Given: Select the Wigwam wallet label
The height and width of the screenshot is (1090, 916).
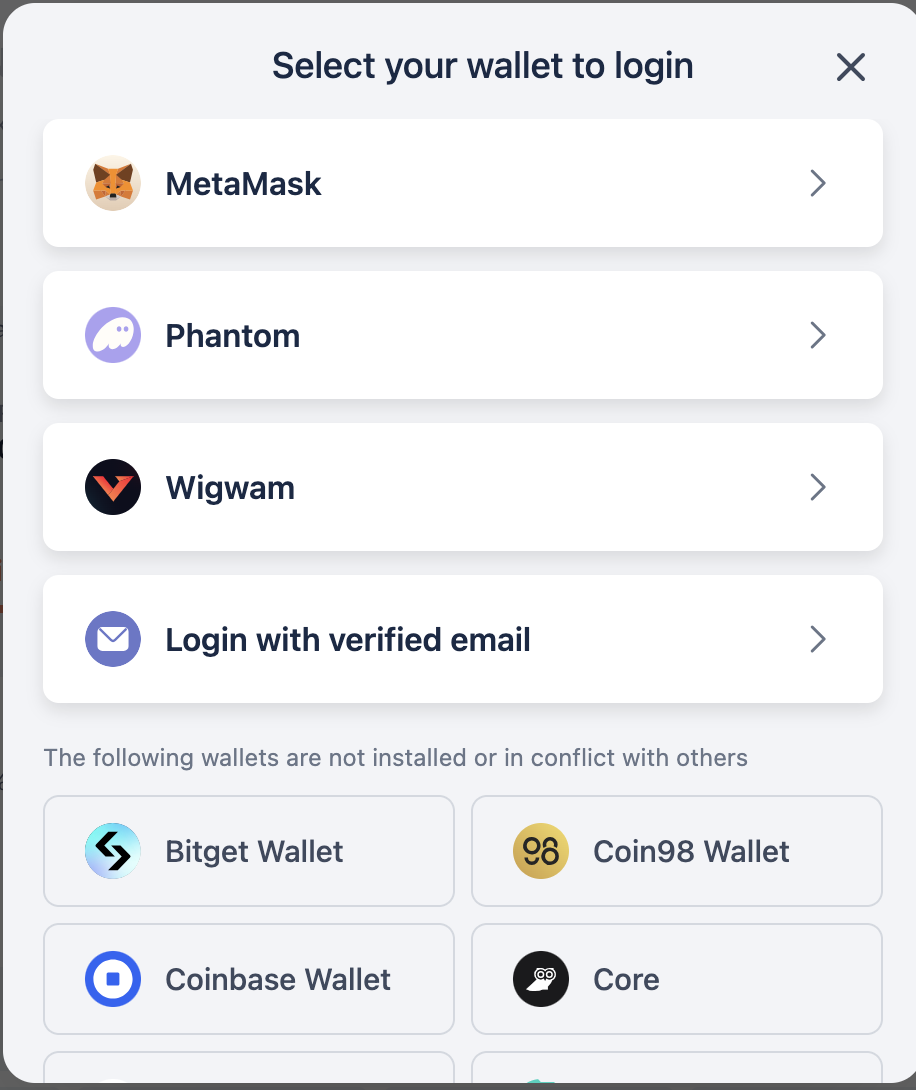Looking at the screenshot, I should point(230,488).
